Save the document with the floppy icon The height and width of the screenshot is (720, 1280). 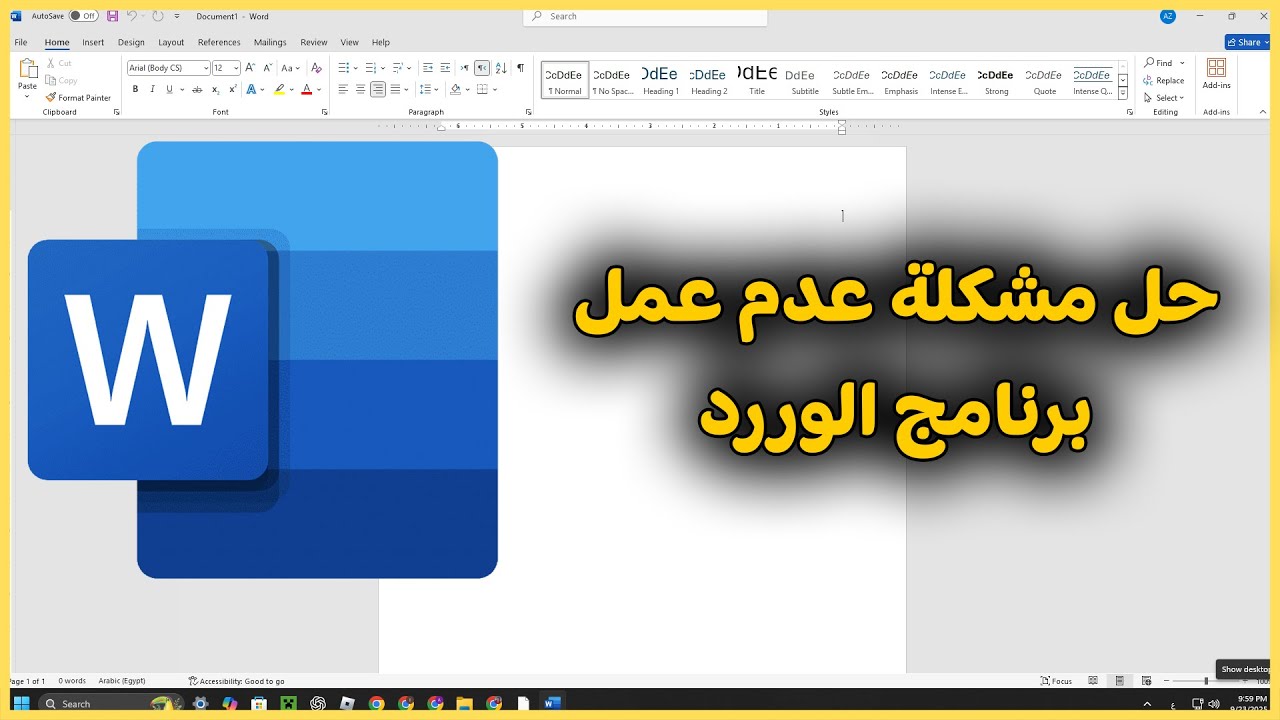tap(112, 16)
